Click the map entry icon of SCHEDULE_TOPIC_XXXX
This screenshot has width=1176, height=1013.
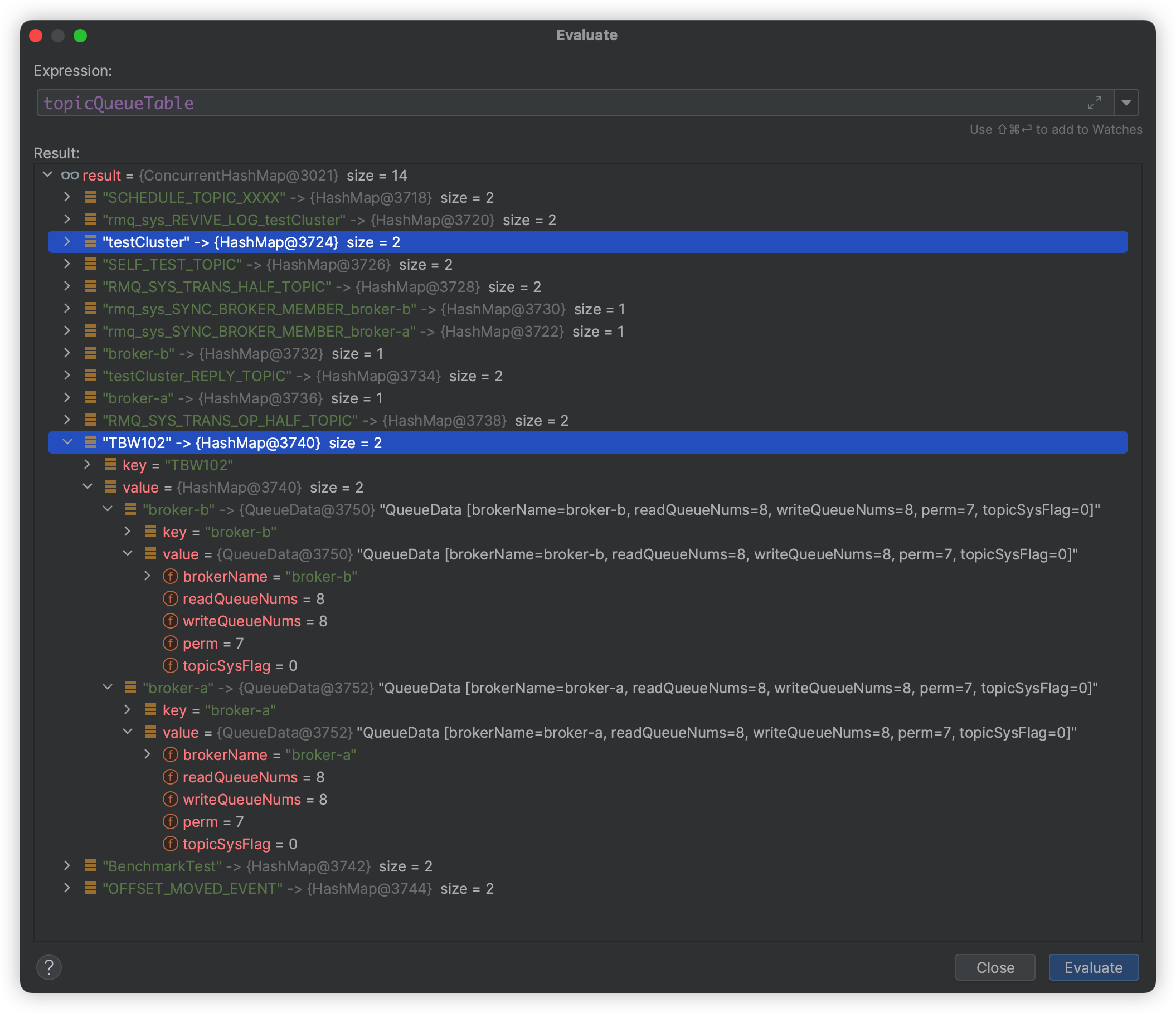point(90,197)
